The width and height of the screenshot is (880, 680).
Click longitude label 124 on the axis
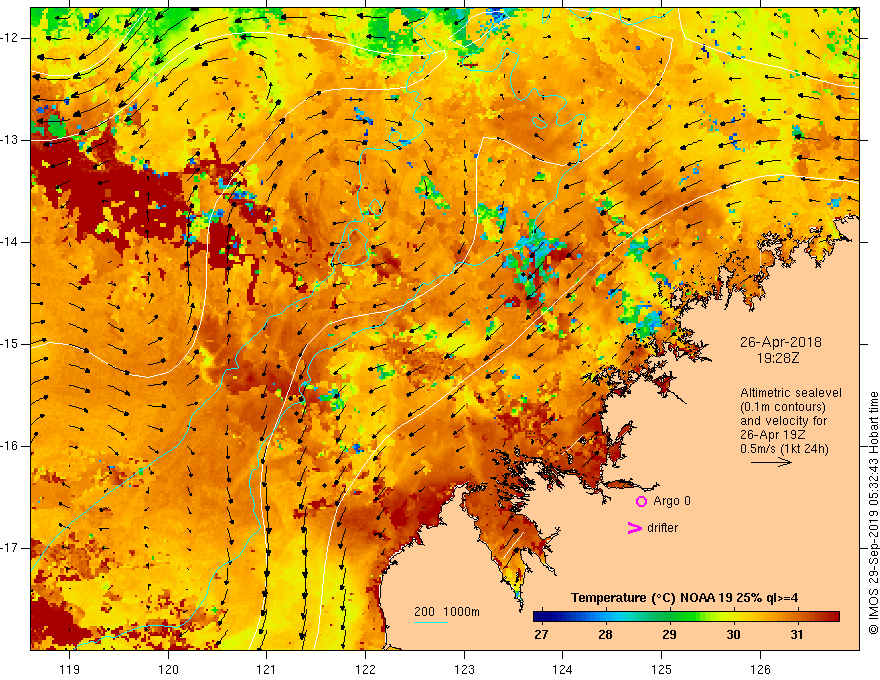pyautogui.click(x=563, y=669)
